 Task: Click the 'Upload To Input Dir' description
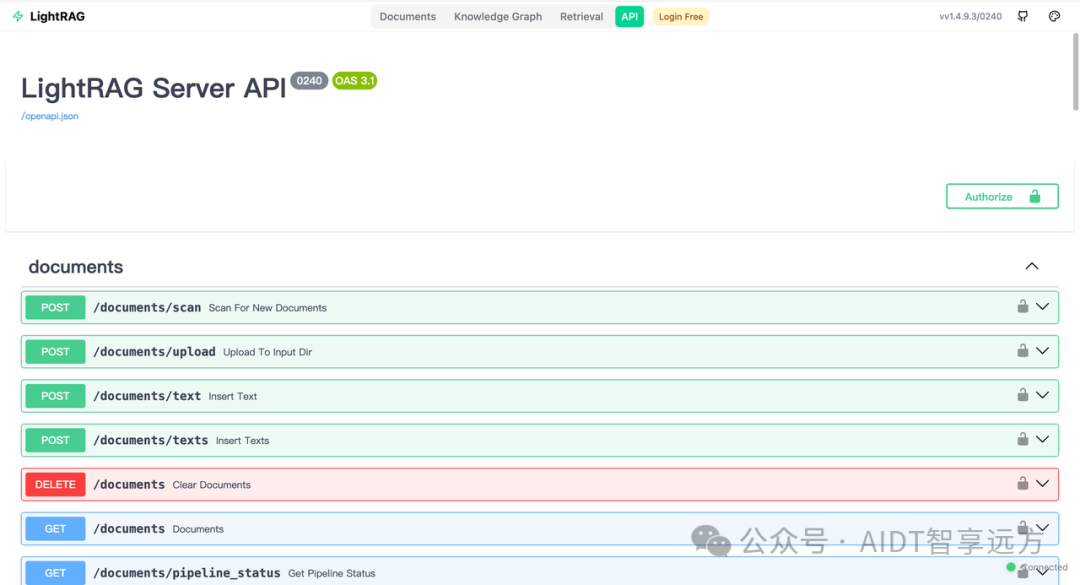coord(267,352)
